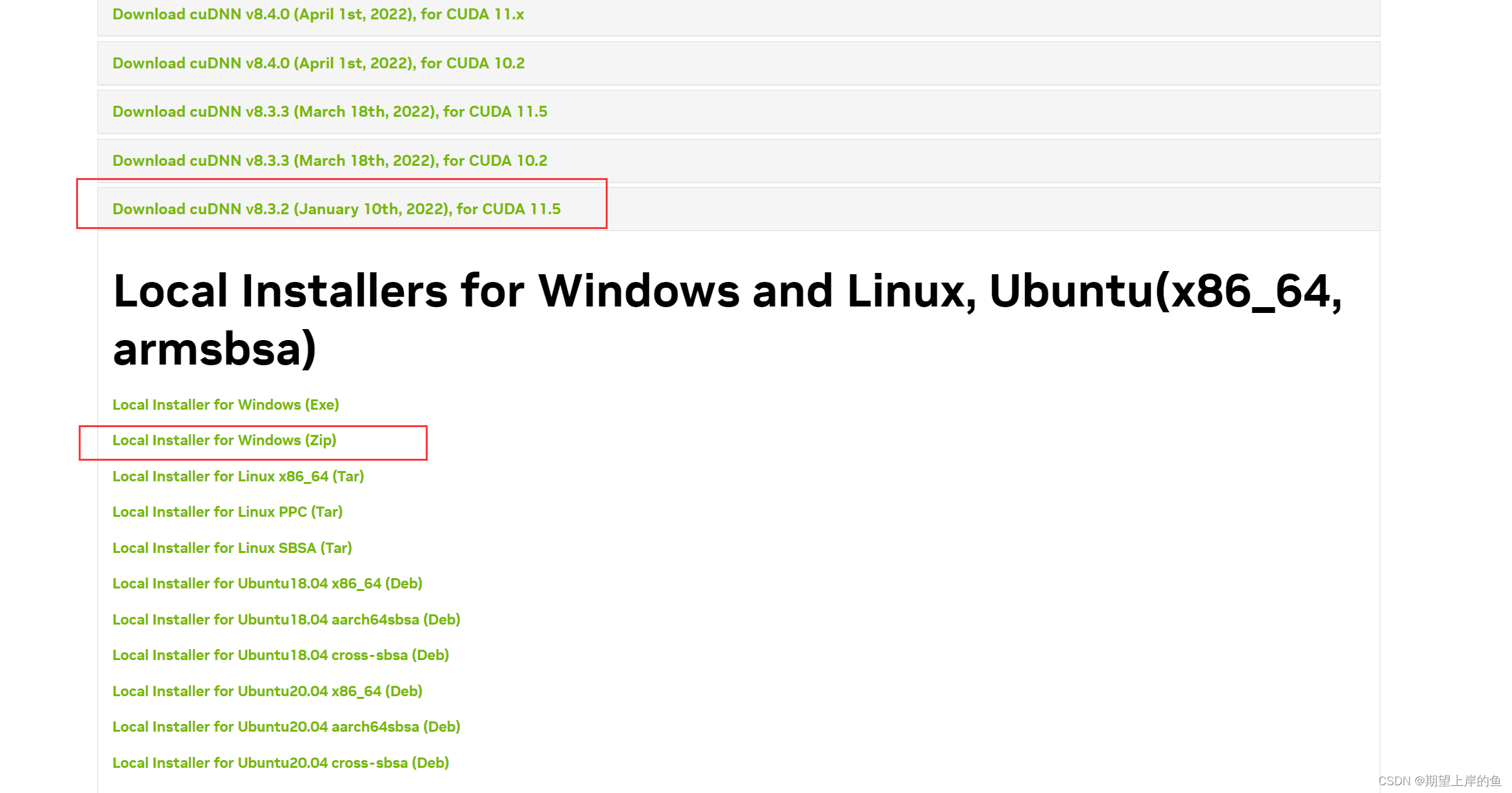The width and height of the screenshot is (1512, 793).
Task: Expand cuDNN v8.4.0 for CUDA 10.2
Action: click(x=319, y=63)
